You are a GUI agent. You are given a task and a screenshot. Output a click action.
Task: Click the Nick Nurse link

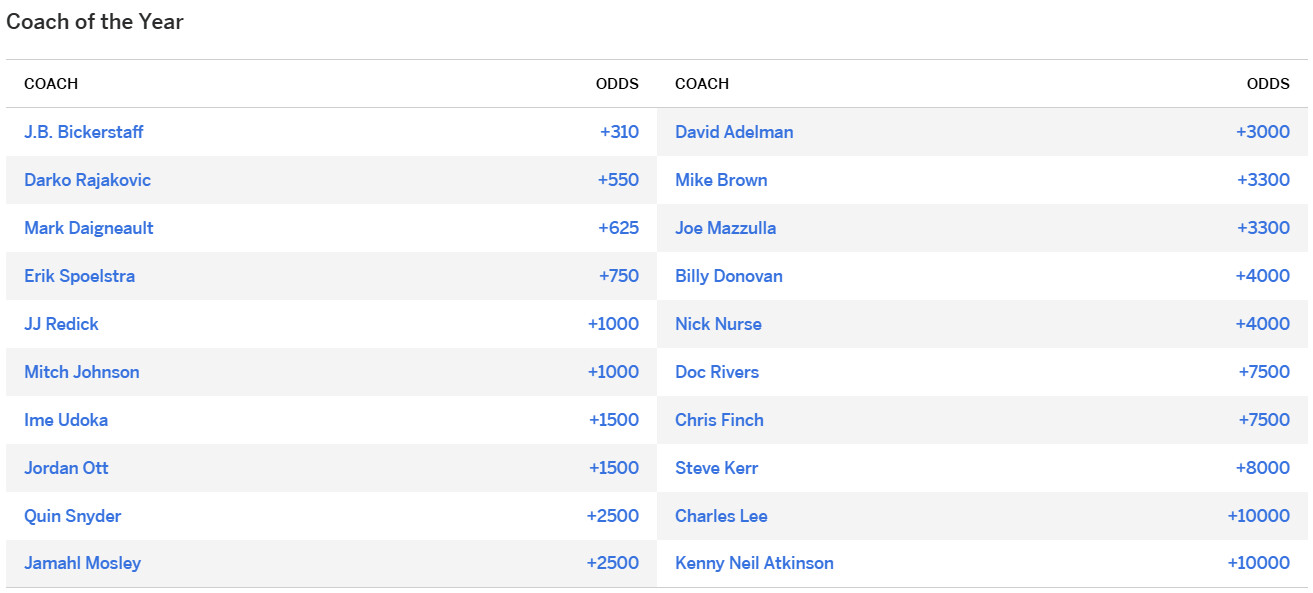click(718, 324)
